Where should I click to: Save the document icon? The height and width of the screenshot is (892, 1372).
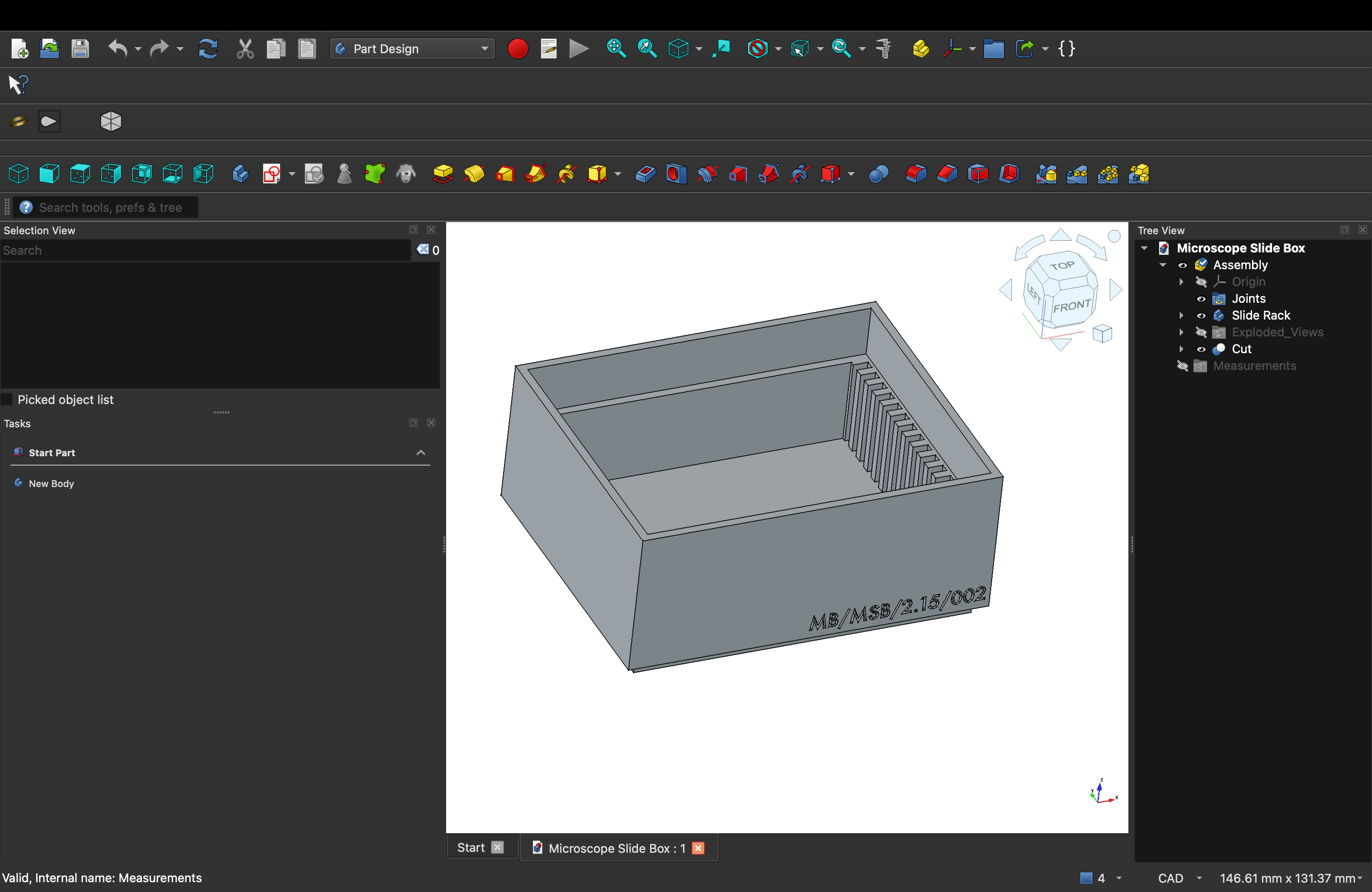pos(80,49)
